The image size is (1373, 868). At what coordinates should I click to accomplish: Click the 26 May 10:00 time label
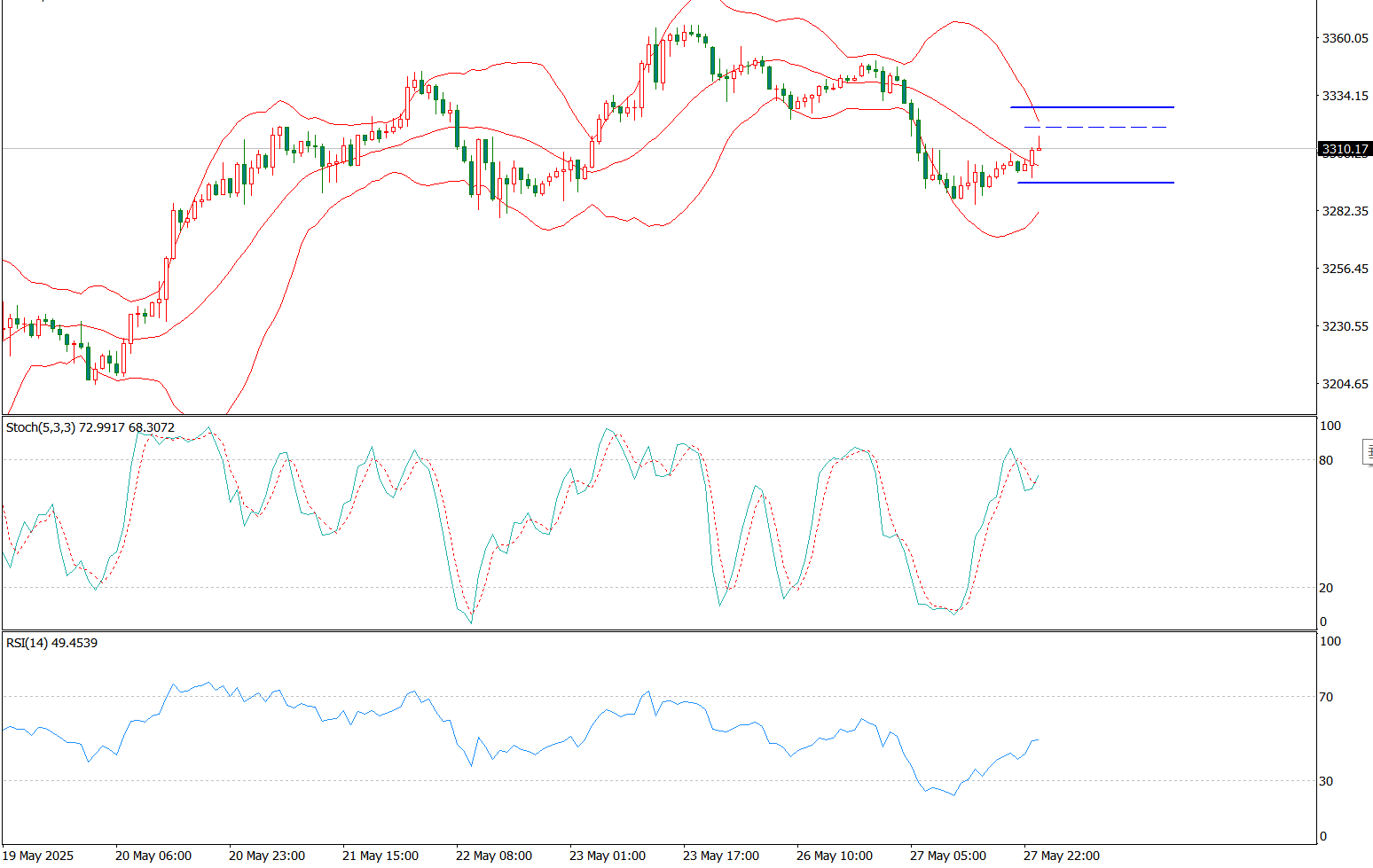[x=835, y=856]
